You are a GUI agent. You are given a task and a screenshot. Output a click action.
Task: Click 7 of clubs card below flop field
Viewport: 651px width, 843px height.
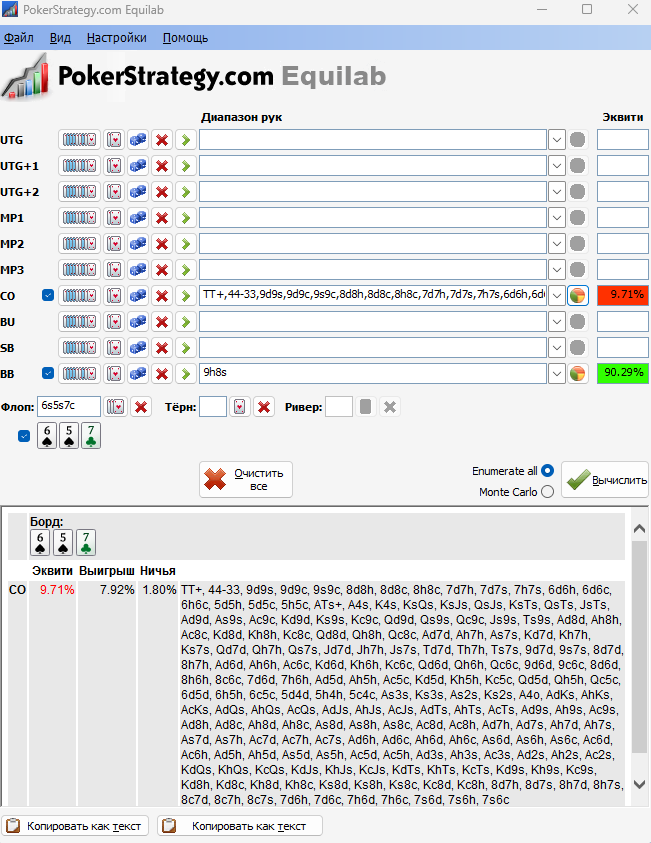coord(91,435)
